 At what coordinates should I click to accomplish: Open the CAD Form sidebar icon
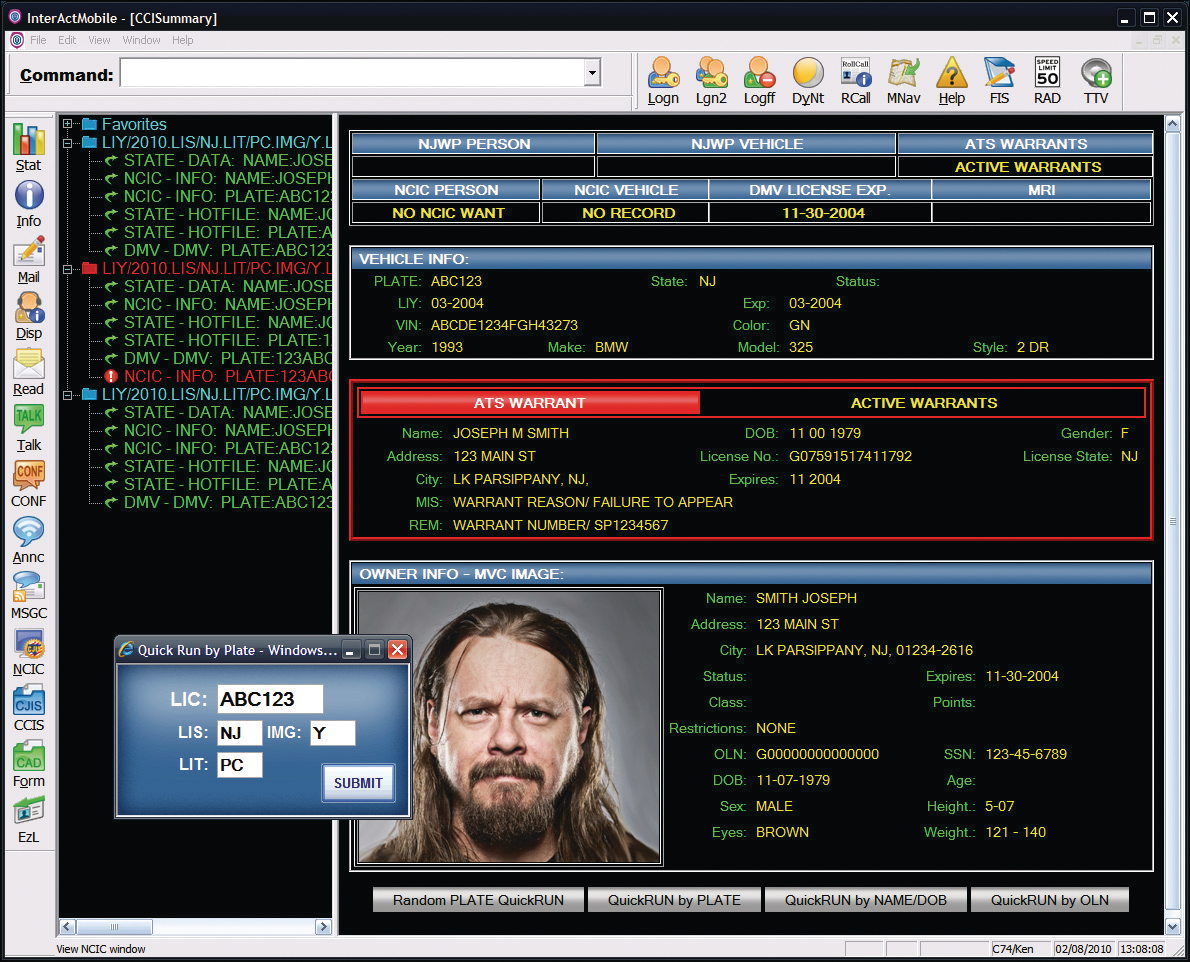coord(29,762)
